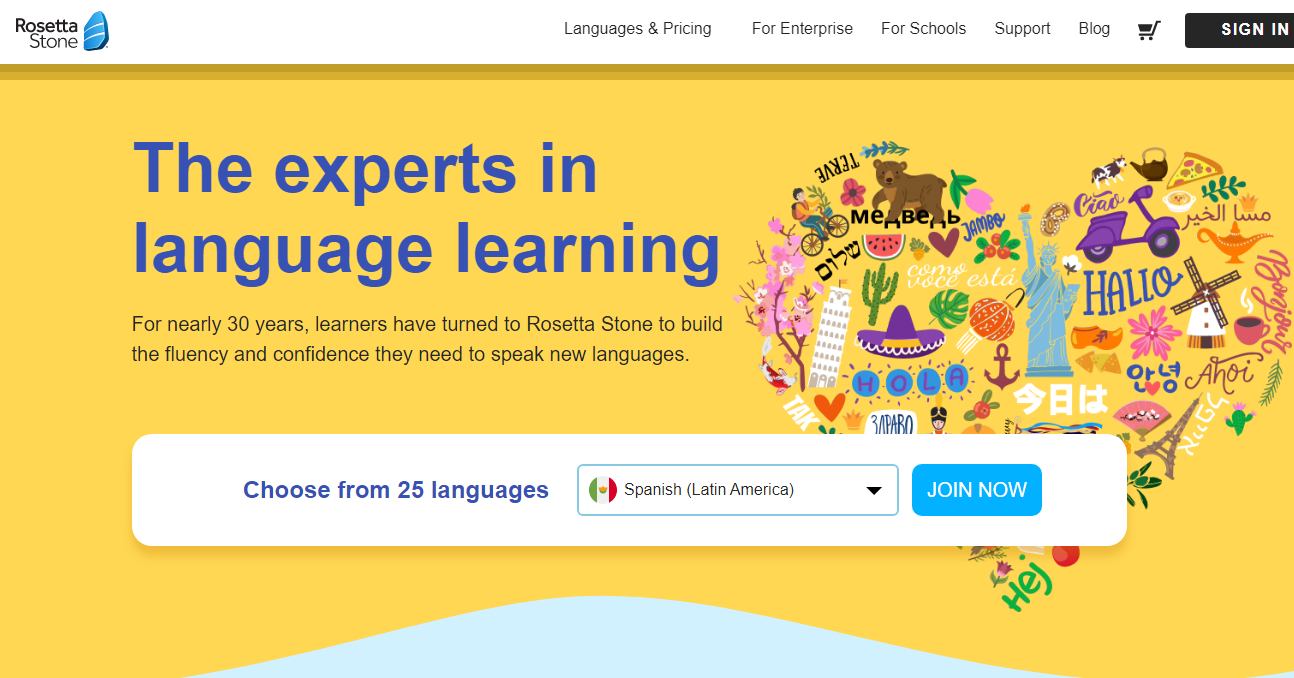Image resolution: width=1294 pixels, height=678 pixels.
Task: Click the Mexico flag icon in language selector
Action: pyautogui.click(x=603, y=490)
